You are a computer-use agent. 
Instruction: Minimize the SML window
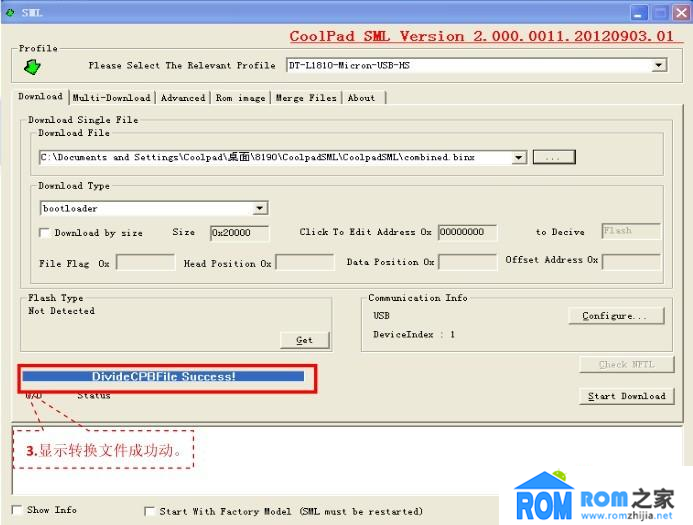639,13
